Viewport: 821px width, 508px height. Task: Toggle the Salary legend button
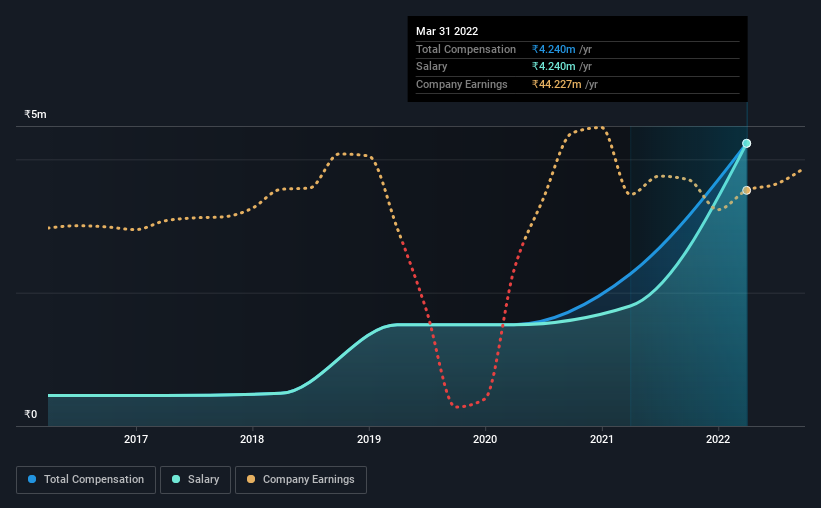click(x=195, y=480)
